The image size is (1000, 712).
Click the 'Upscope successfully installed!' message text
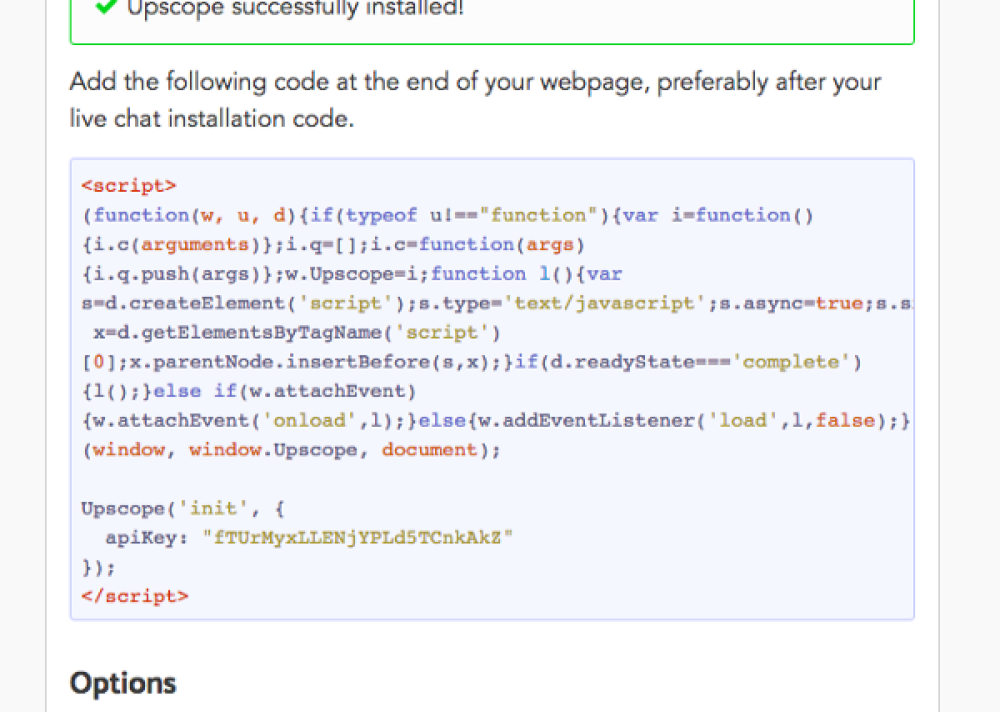[x=295, y=8]
